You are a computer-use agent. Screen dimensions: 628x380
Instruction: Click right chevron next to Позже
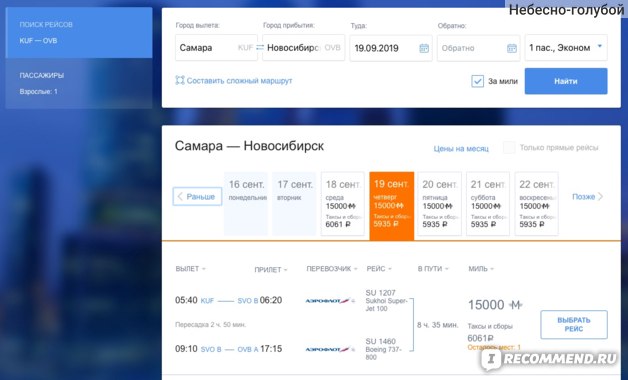click(600, 196)
